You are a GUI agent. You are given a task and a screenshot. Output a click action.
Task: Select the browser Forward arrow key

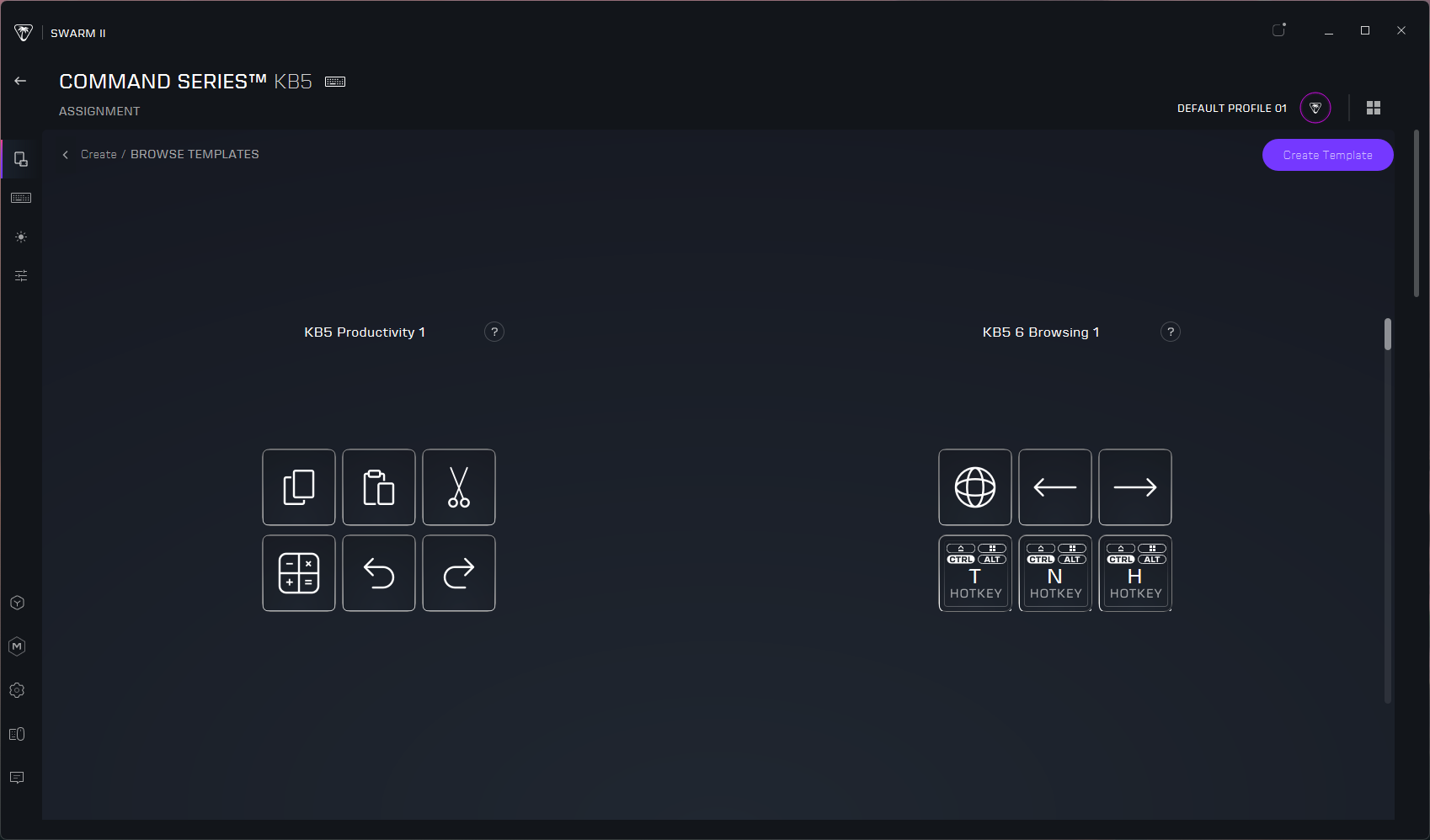point(1135,487)
